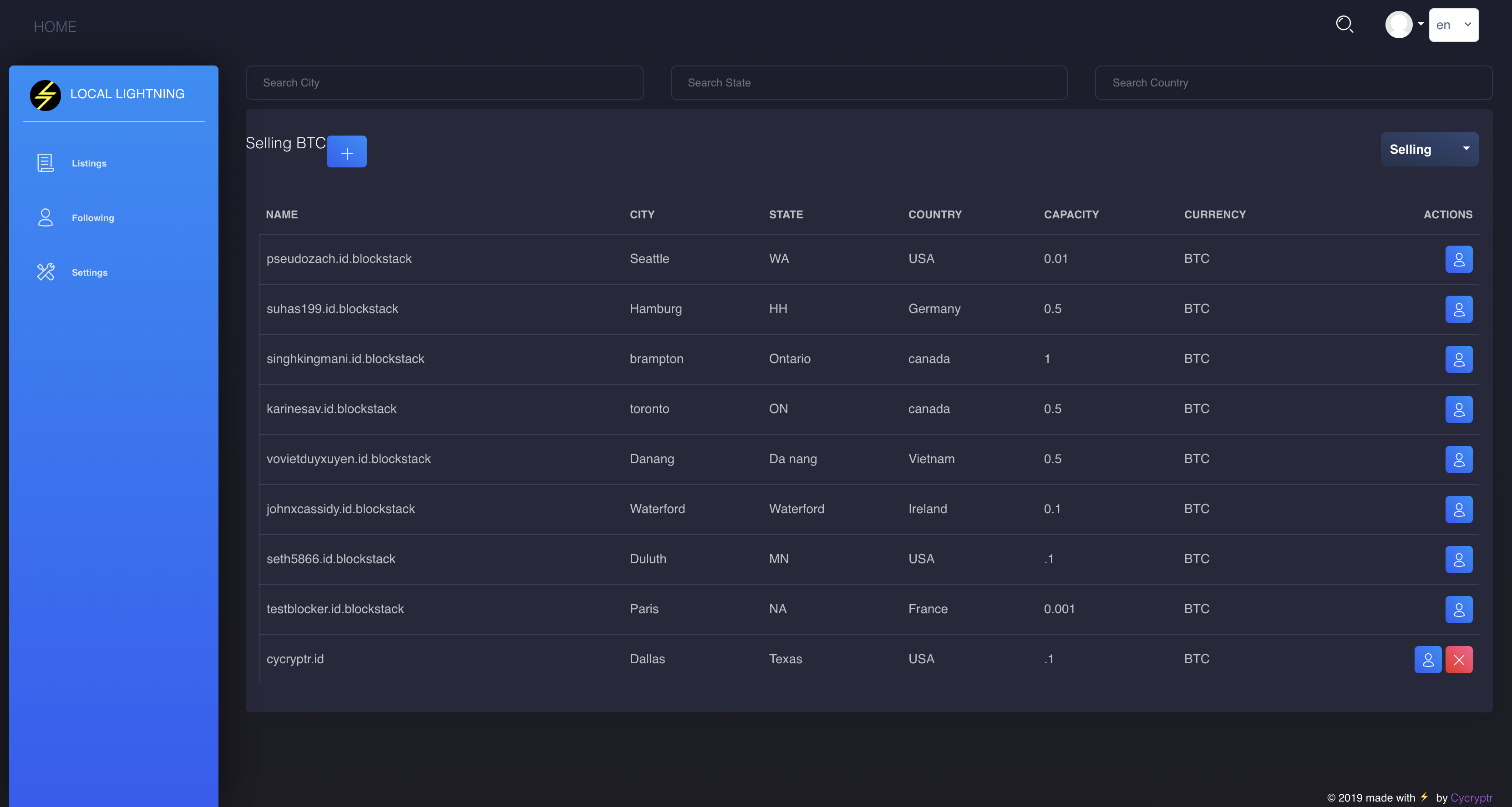Select the Listings icon in the sidebar
The image size is (1512, 807).
coord(45,163)
